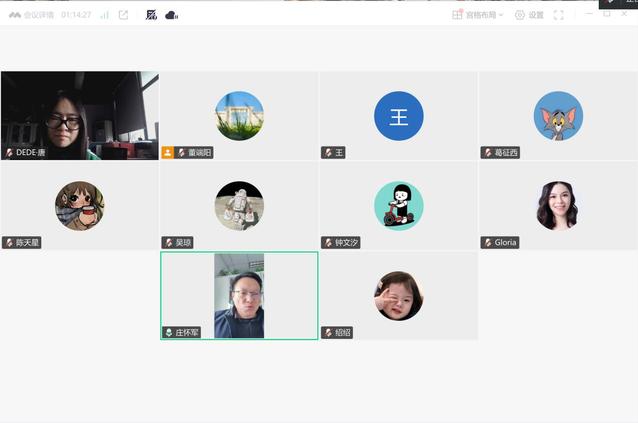Click 董端阳's landscape avatar

pyautogui.click(x=239, y=116)
